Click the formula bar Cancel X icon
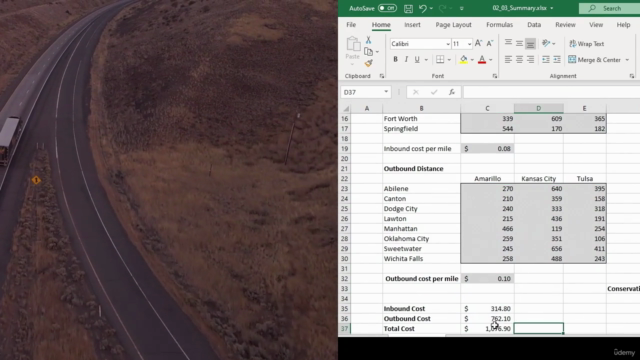 click(x=416, y=92)
